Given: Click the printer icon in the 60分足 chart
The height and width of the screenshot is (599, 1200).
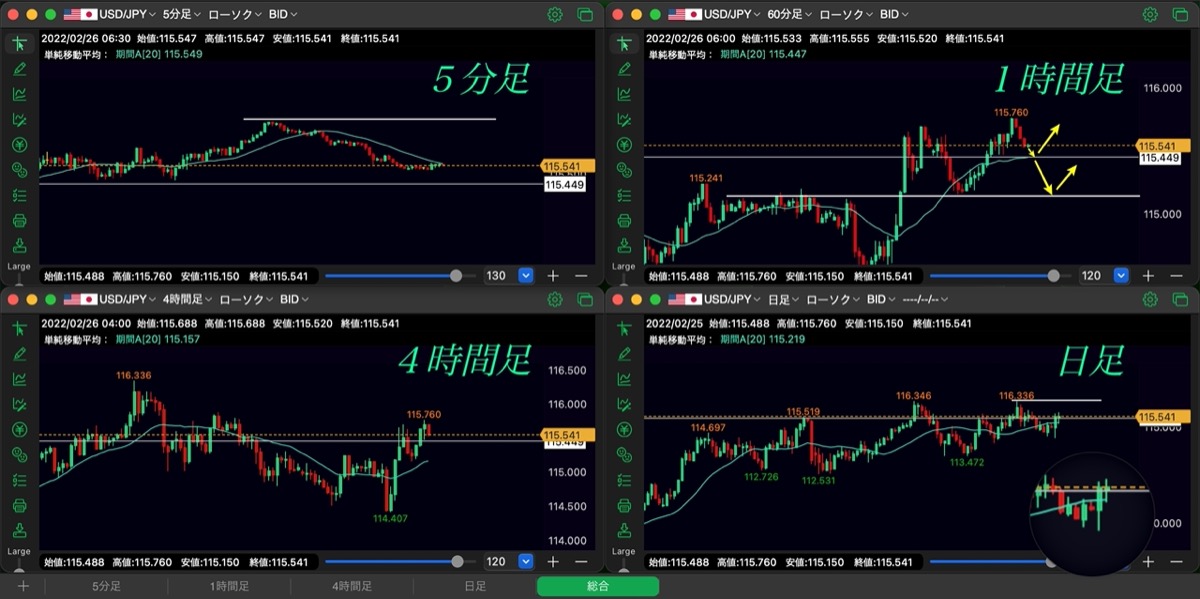Looking at the screenshot, I should coord(624,221).
